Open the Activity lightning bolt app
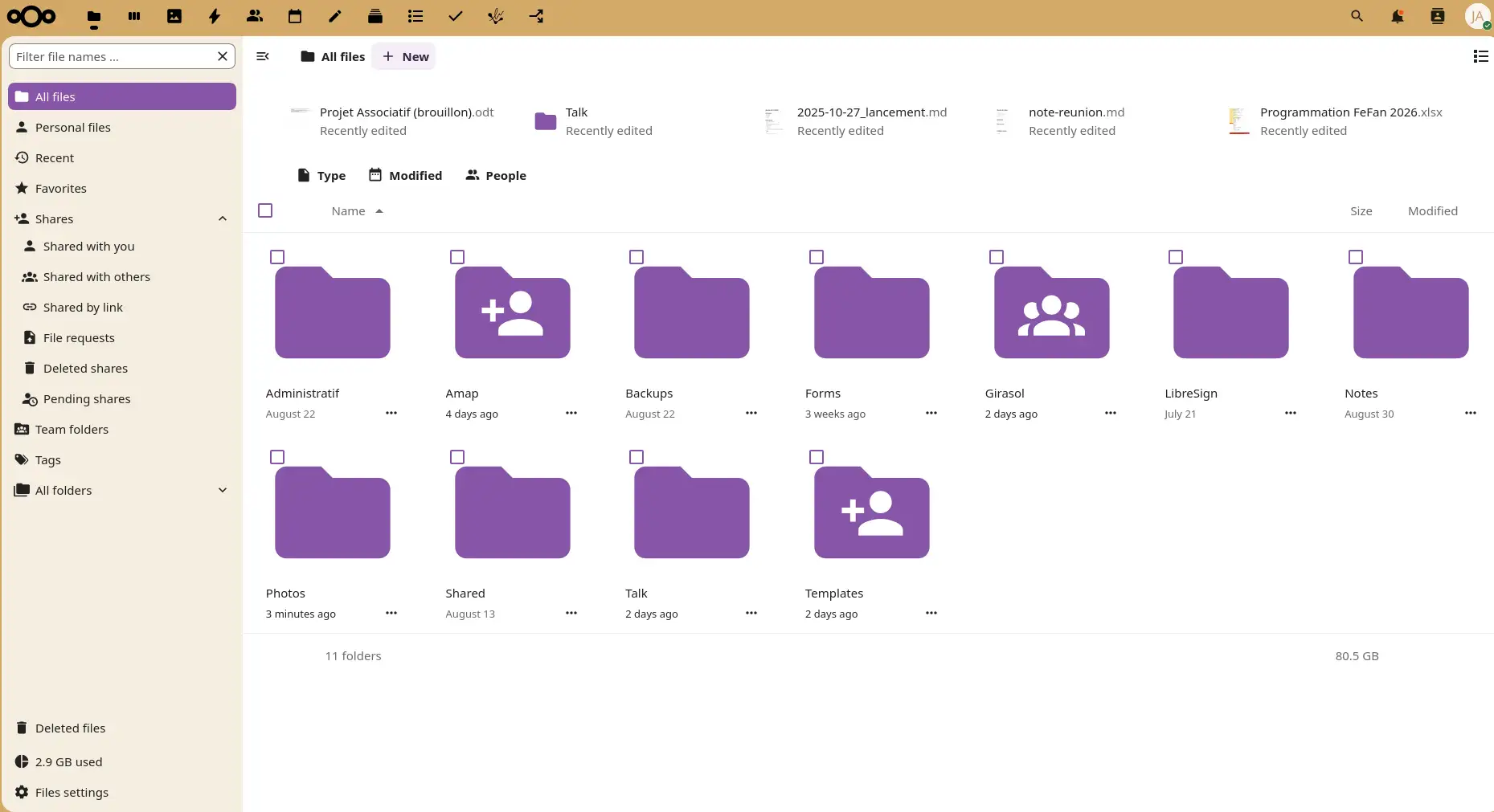 coord(215,16)
